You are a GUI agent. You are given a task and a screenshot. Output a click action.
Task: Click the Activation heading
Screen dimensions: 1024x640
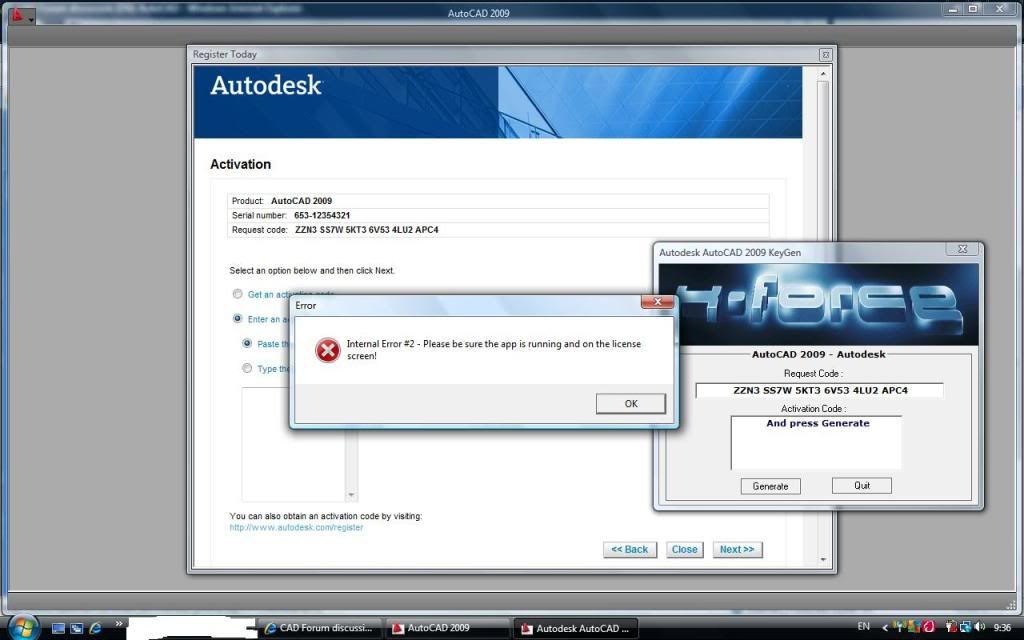(x=240, y=165)
